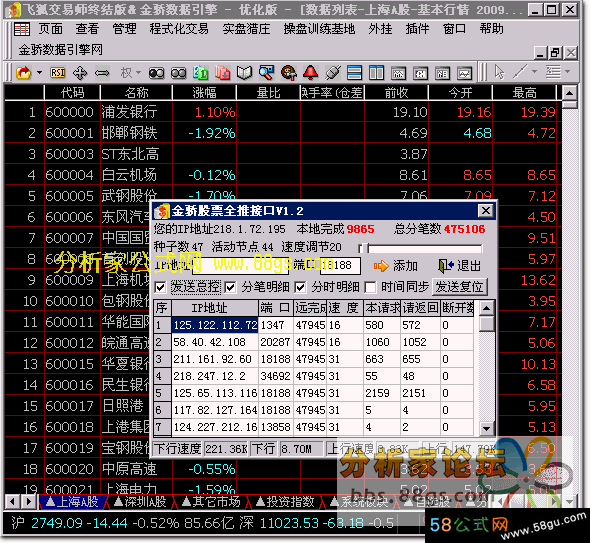Viewport: 590px width, 543px height.
Task: Select the four-way move arrows icon
Action: (x=80, y=73)
